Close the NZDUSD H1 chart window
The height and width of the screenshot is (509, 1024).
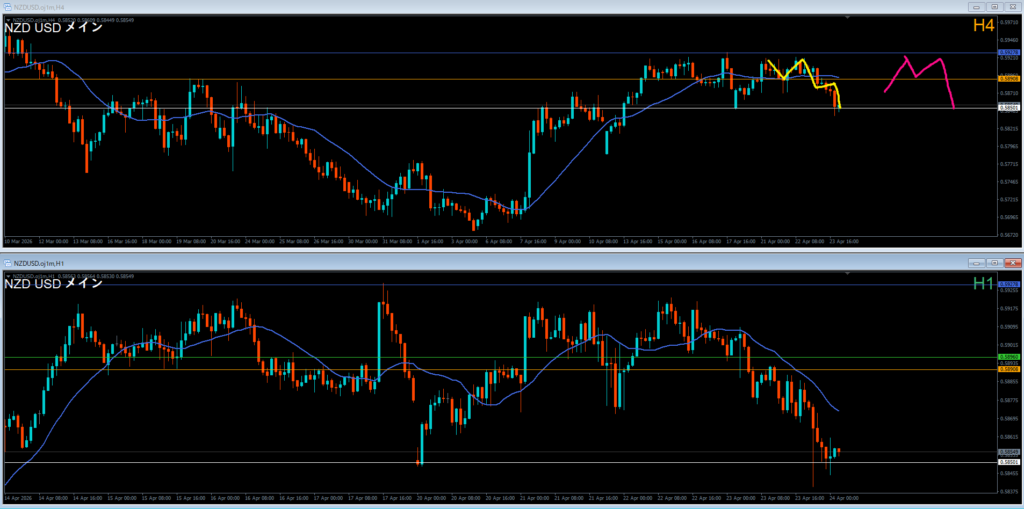[1011, 263]
